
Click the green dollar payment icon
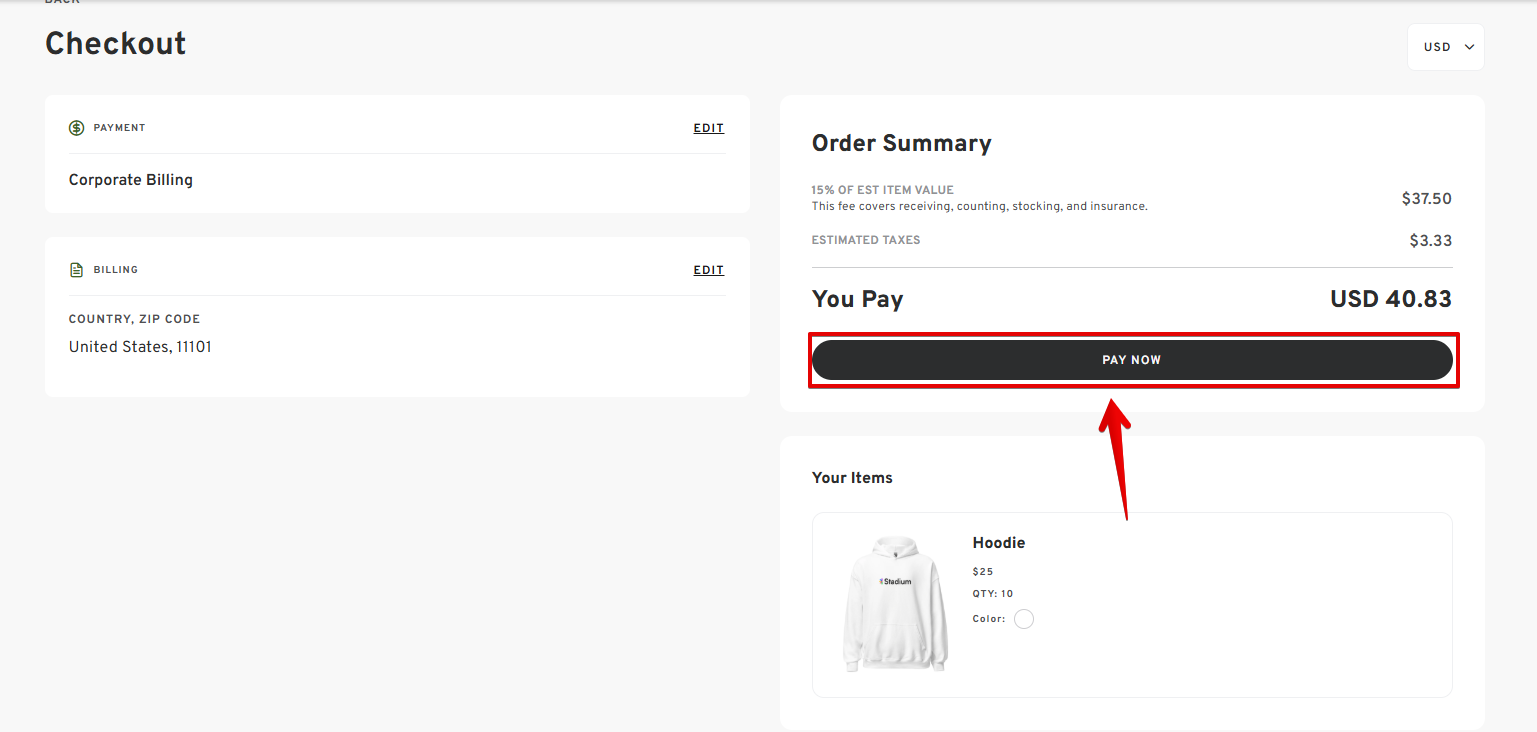(x=77, y=128)
